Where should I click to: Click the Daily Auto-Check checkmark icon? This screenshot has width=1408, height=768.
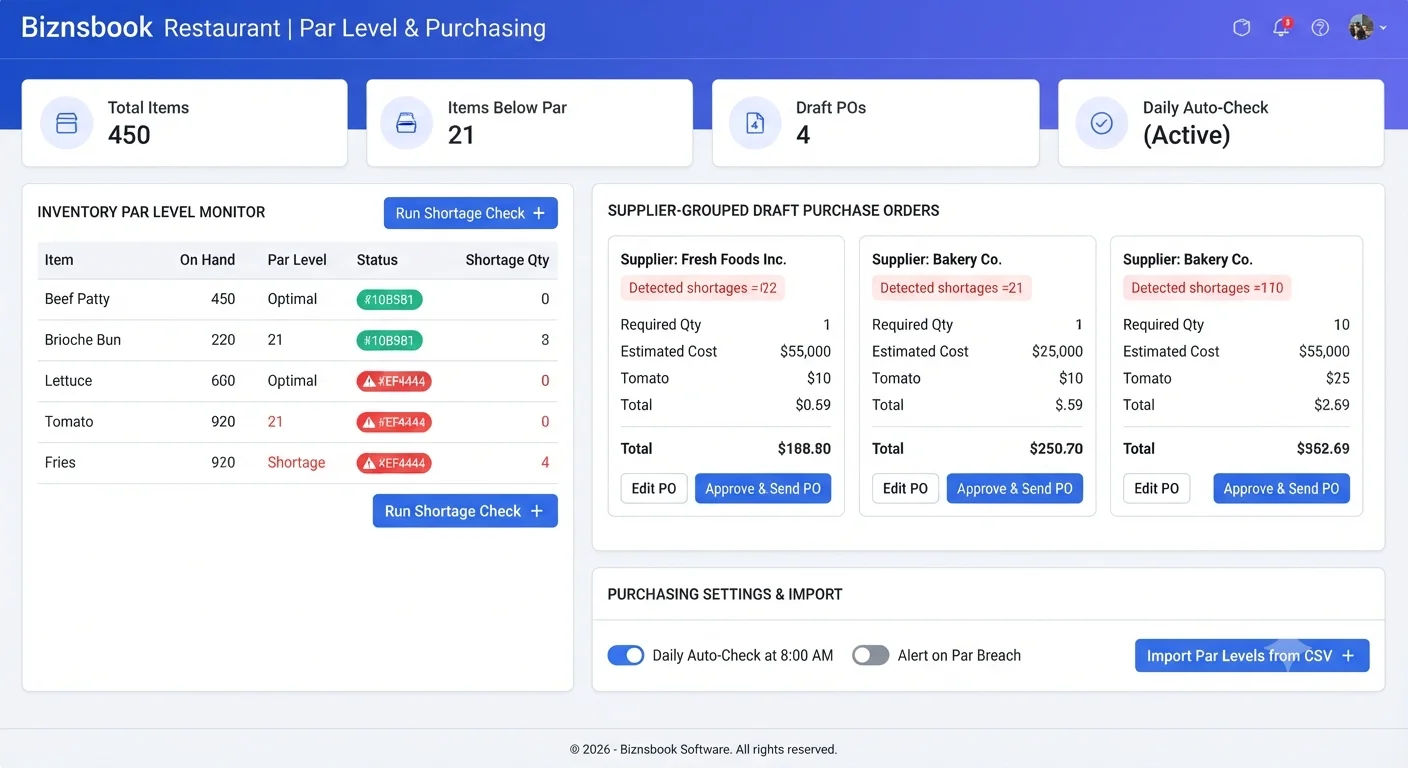(x=1101, y=123)
